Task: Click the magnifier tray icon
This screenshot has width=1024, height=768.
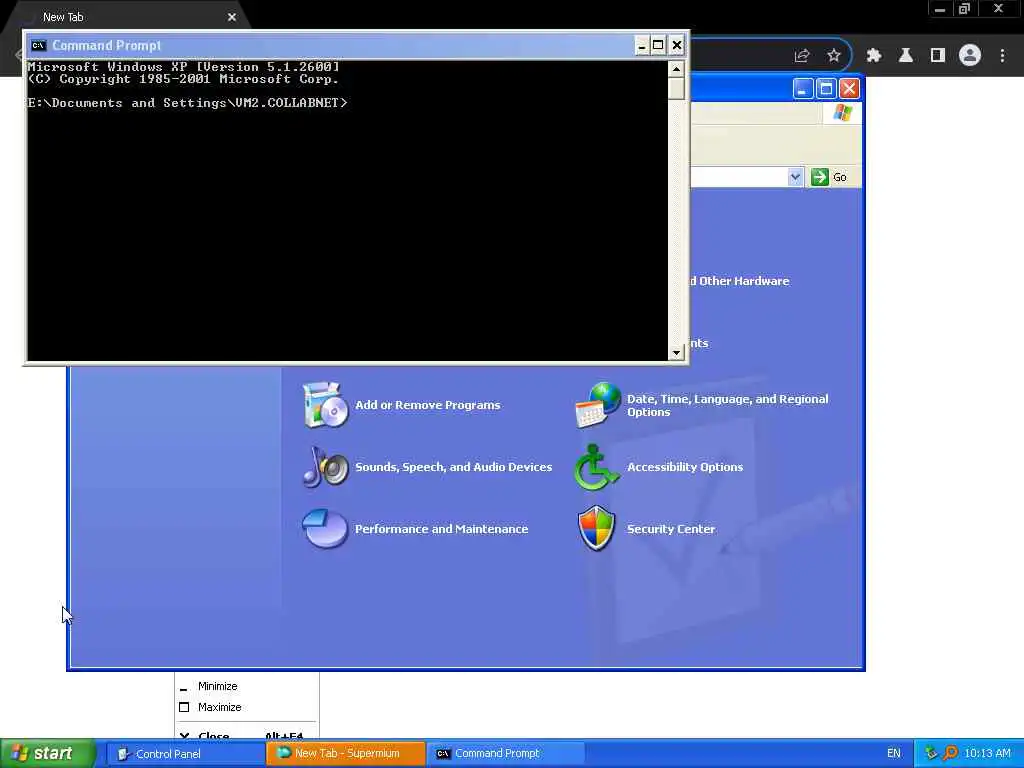Action: (x=950, y=754)
